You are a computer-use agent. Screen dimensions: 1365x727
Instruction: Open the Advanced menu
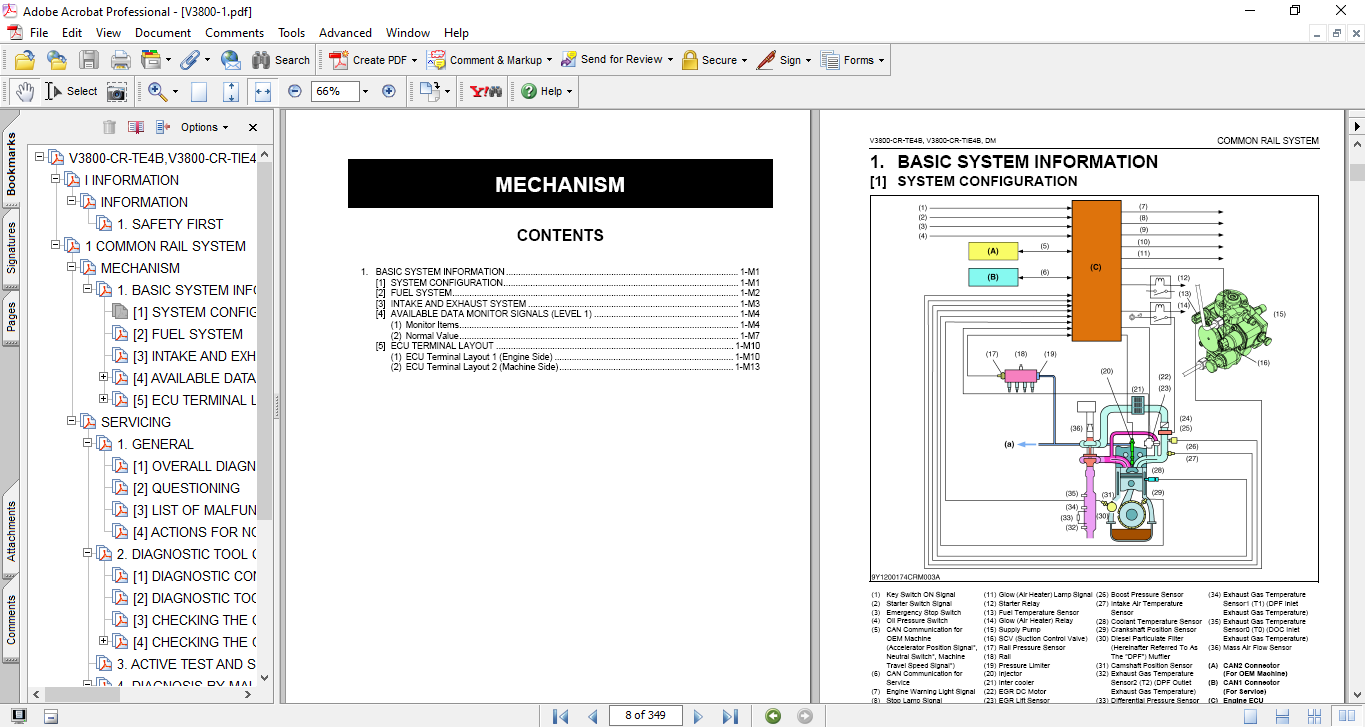tap(345, 33)
